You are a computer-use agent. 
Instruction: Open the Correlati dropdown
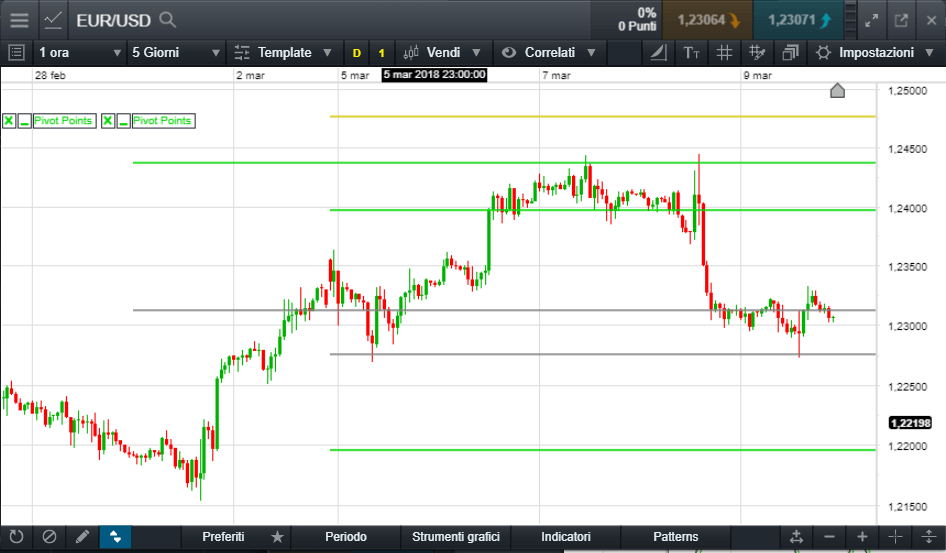(x=550, y=53)
